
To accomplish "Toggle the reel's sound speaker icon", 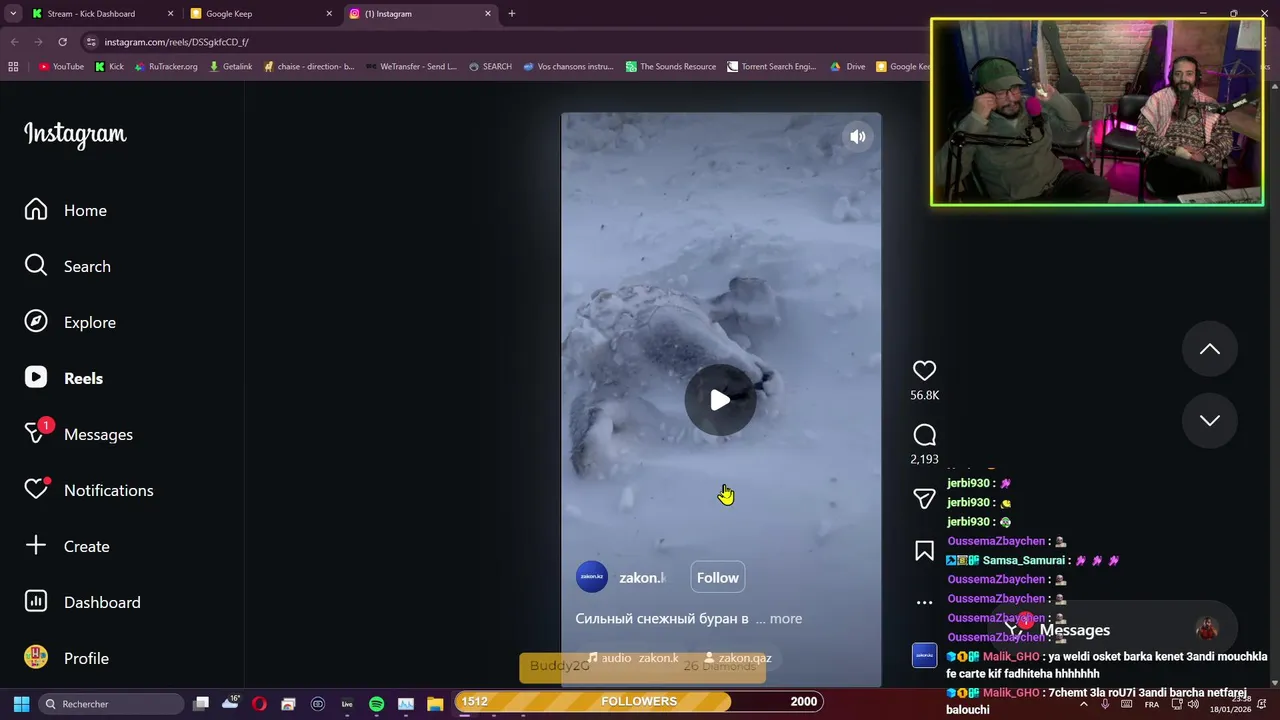I will (x=858, y=138).
